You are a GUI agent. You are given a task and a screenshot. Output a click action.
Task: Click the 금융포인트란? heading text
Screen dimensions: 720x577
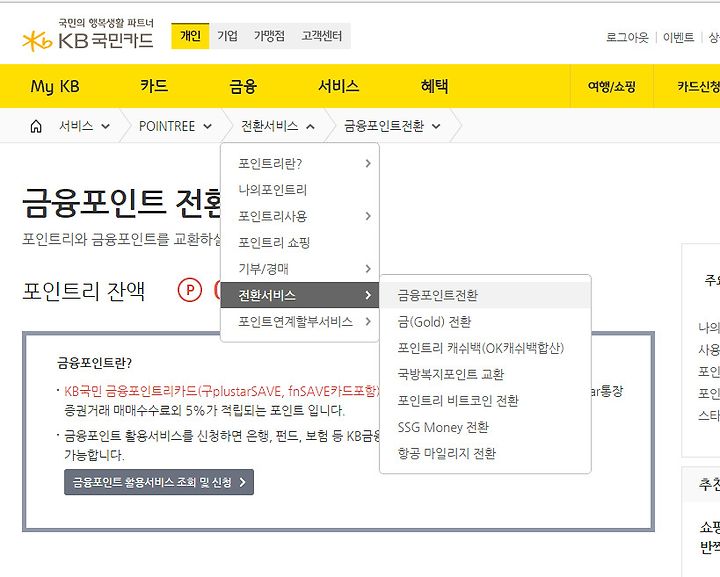tap(94, 363)
